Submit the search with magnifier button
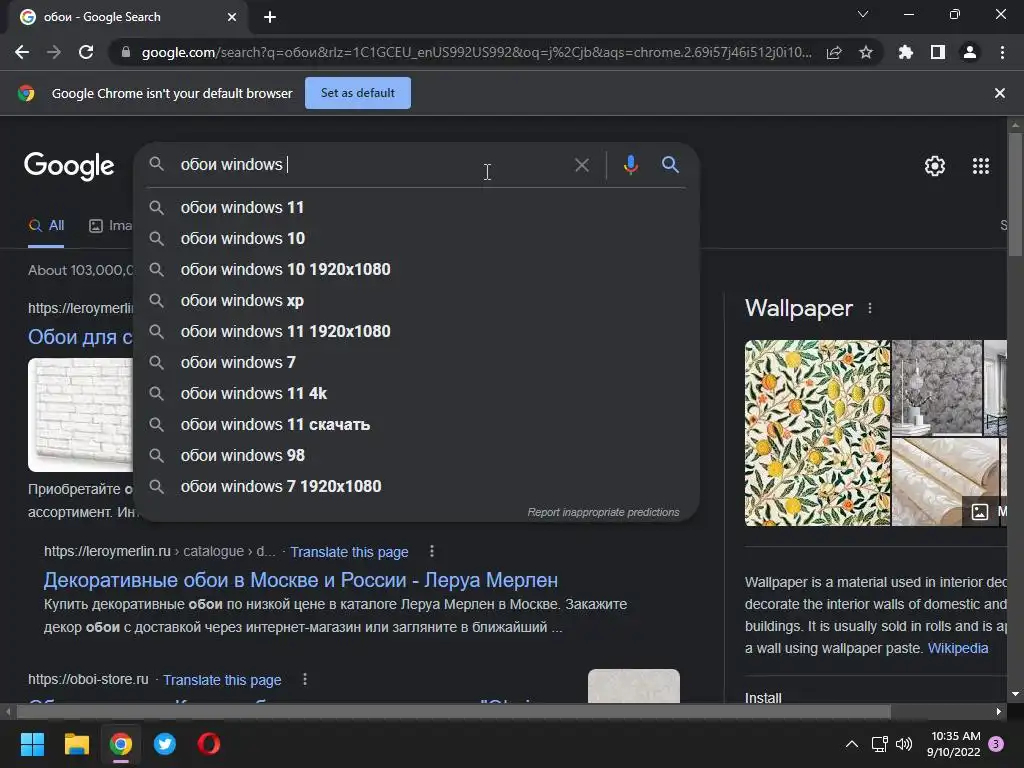Image resolution: width=1024 pixels, height=768 pixels. 671,165
